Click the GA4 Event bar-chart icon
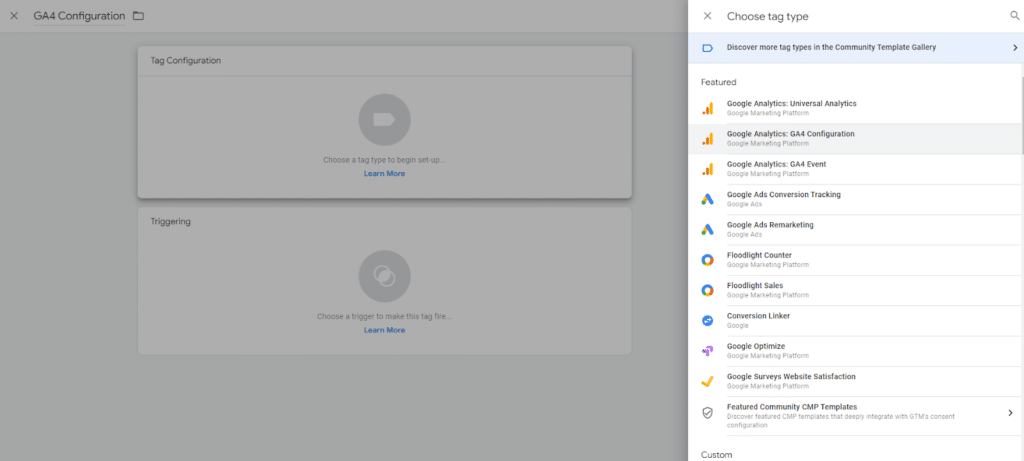 [x=707, y=169]
